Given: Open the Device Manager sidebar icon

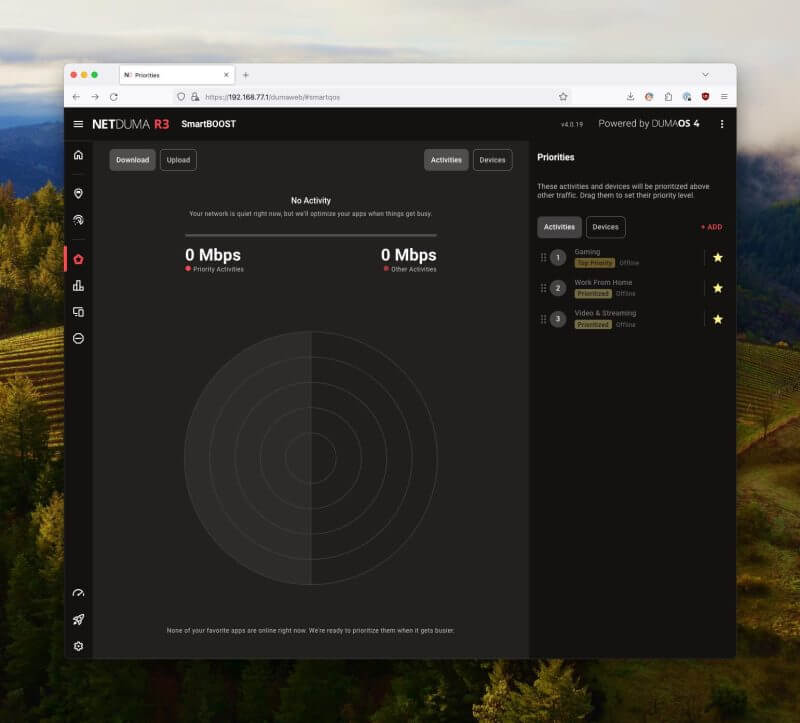Looking at the screenshot, I should pos(78,312).
